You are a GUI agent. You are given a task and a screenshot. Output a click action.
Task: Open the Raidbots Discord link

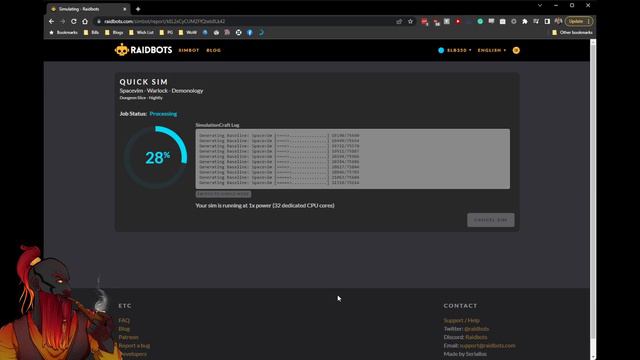pos(476,337)
